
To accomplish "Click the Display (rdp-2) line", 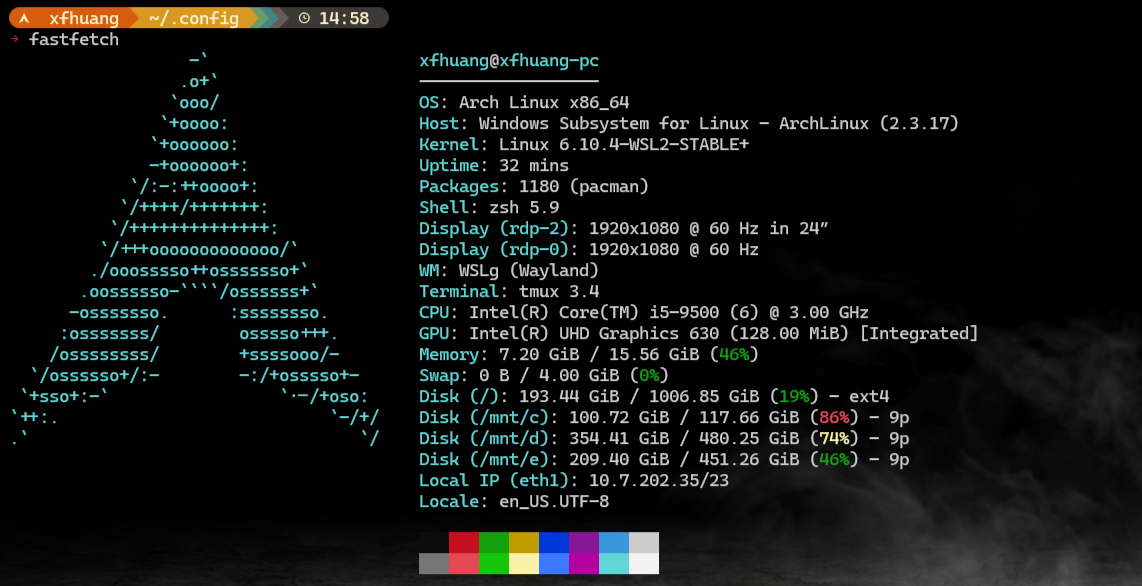I will click(624, 229).
